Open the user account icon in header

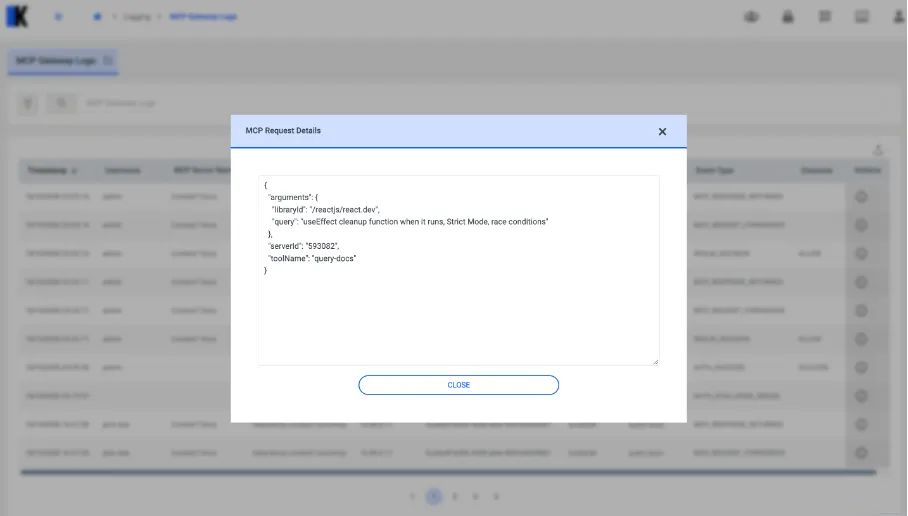tap(898, 17)
